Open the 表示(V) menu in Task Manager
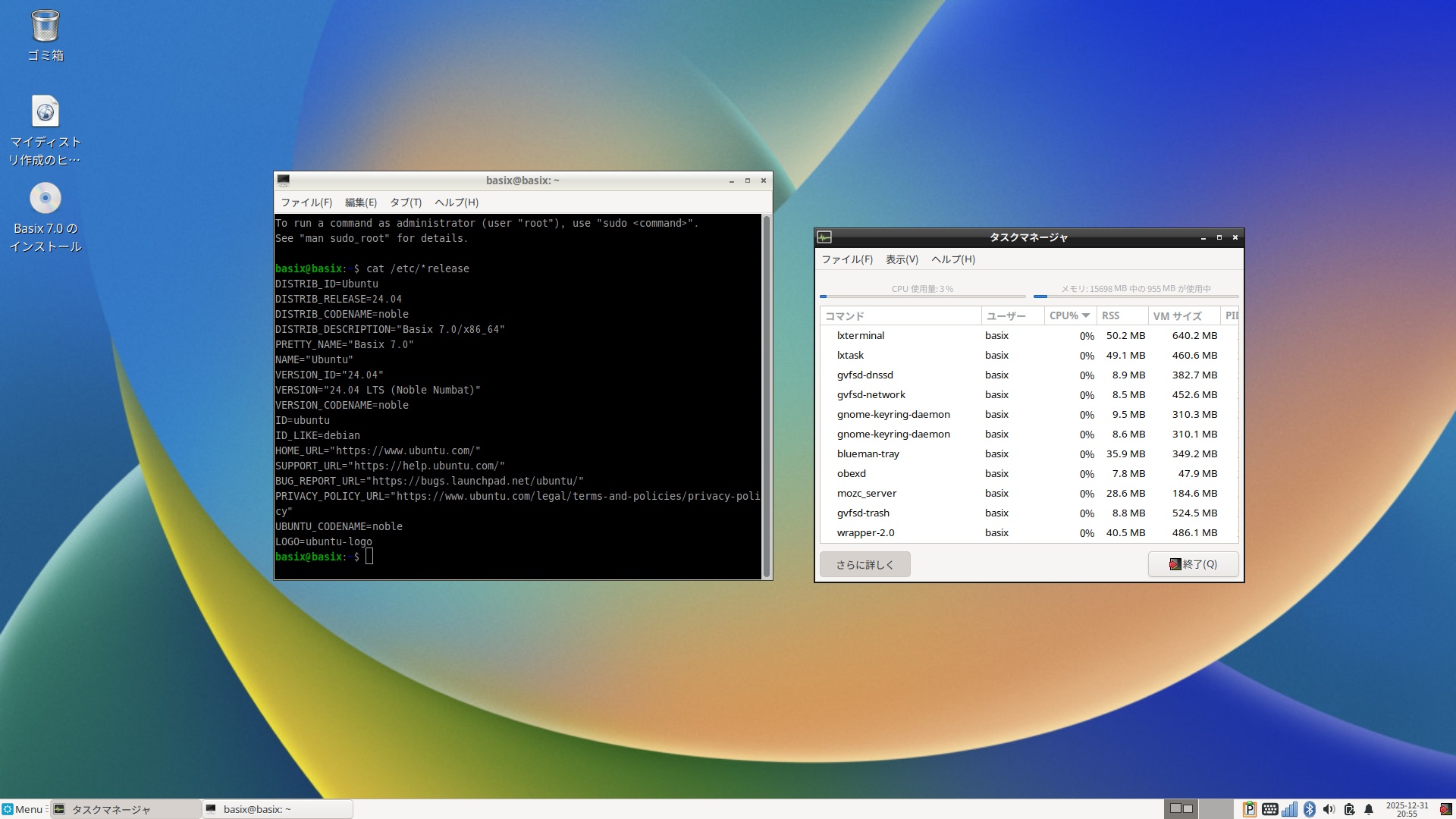This screenshot has height=819, width=1456. pos(902,259)
